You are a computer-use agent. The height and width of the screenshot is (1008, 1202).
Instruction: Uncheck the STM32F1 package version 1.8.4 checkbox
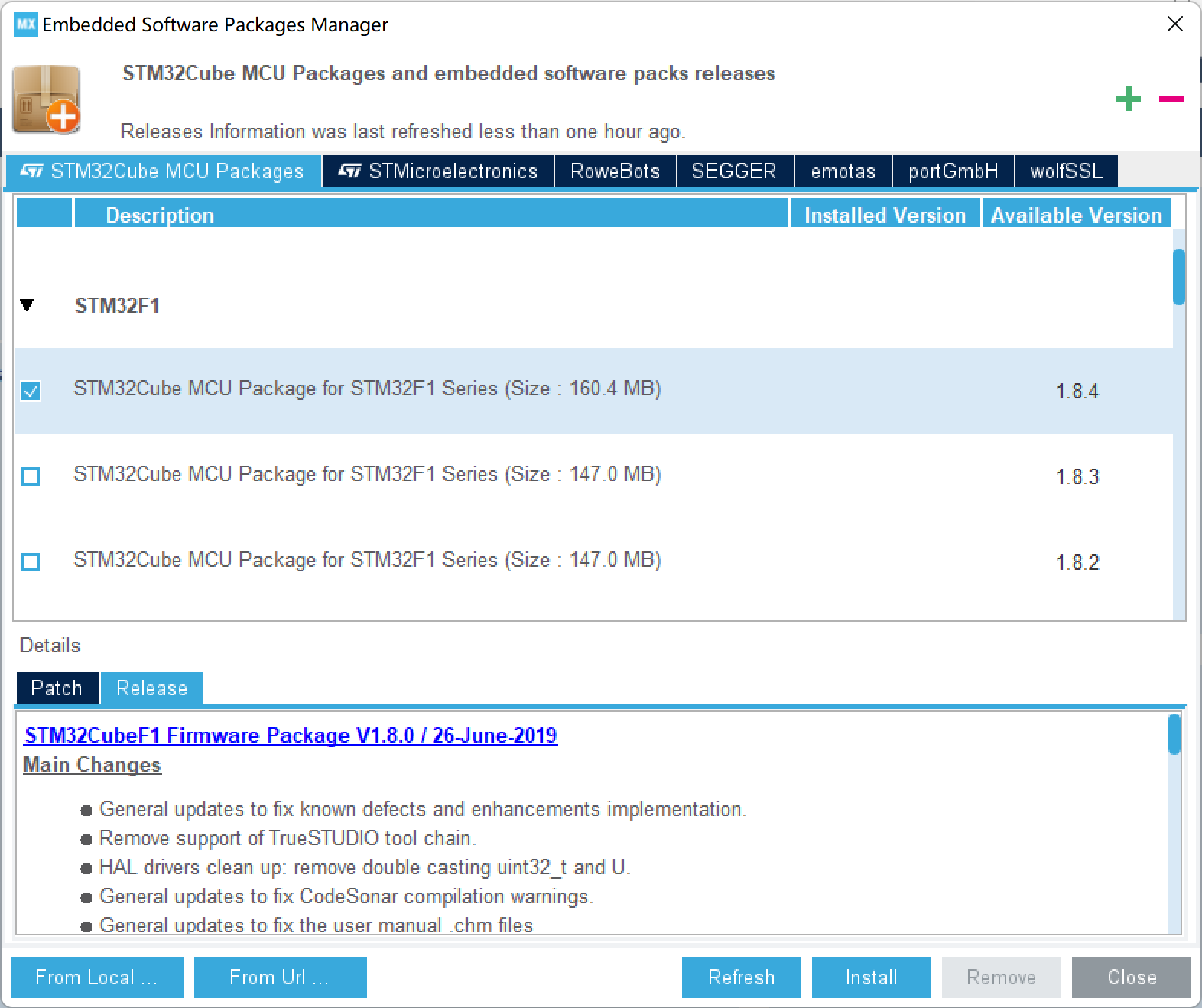point(31,391)
